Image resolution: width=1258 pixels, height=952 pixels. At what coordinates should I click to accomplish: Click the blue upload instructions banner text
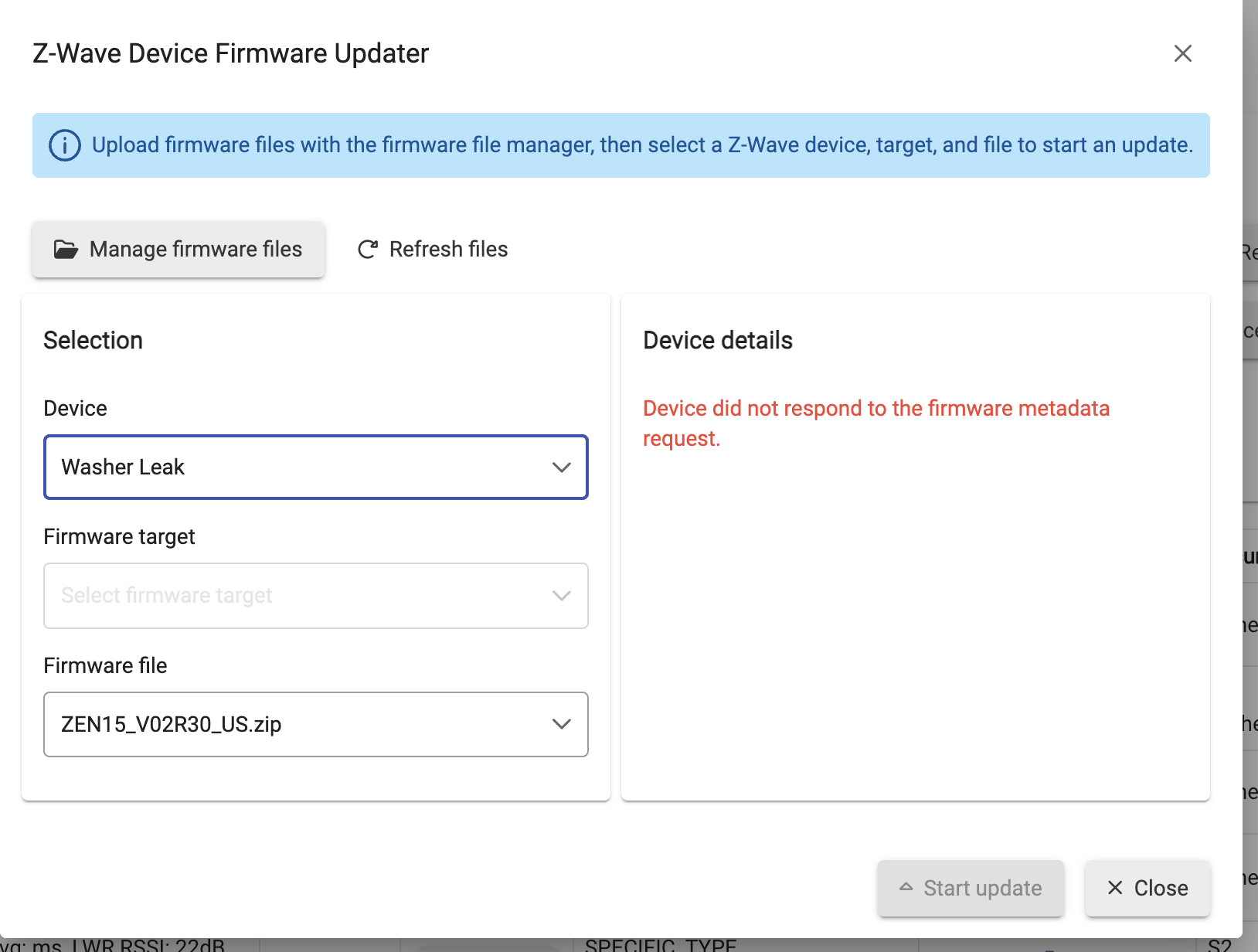(x=643, y=145)
